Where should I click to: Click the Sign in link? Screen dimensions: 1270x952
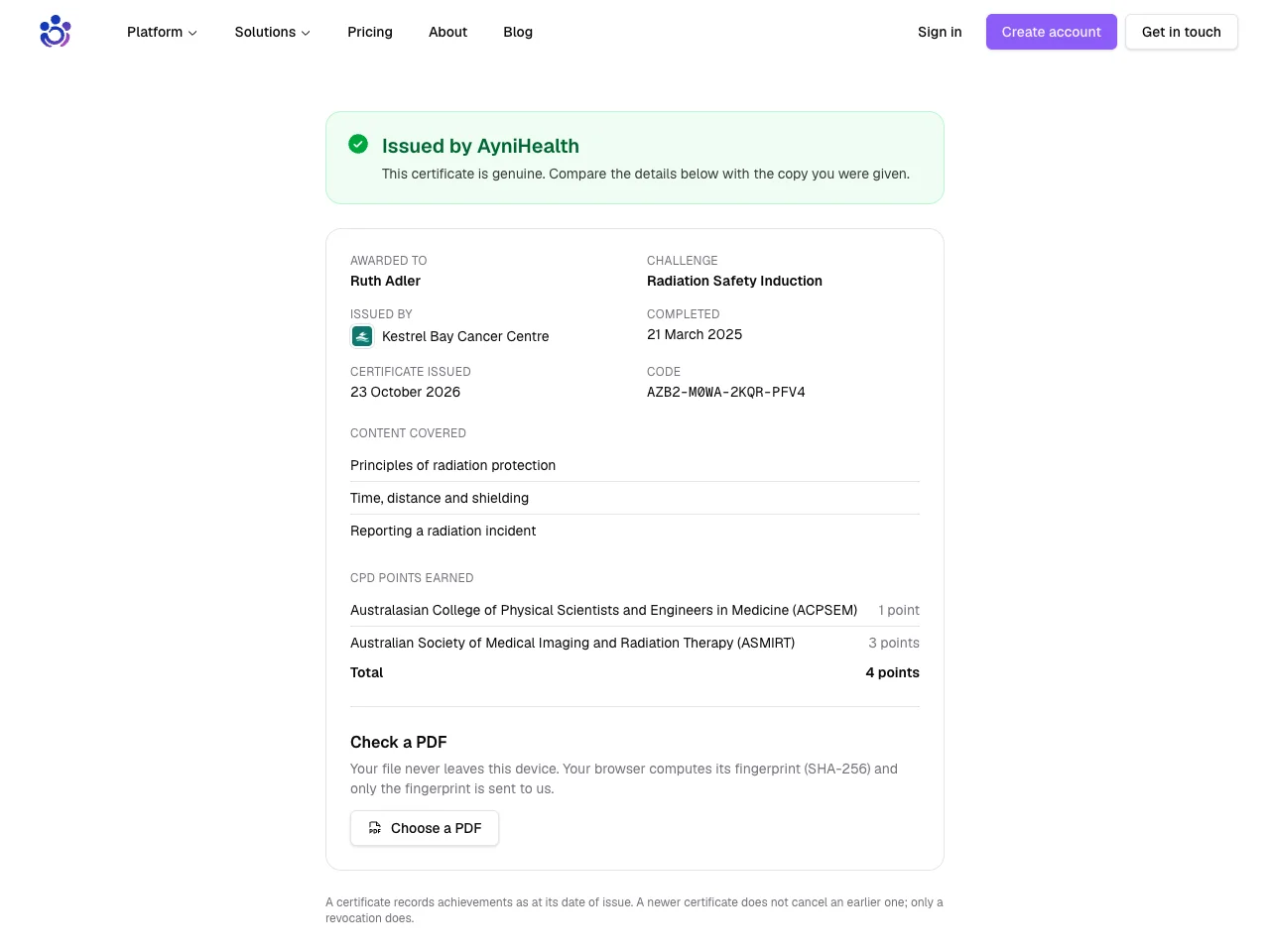(940, 32)
